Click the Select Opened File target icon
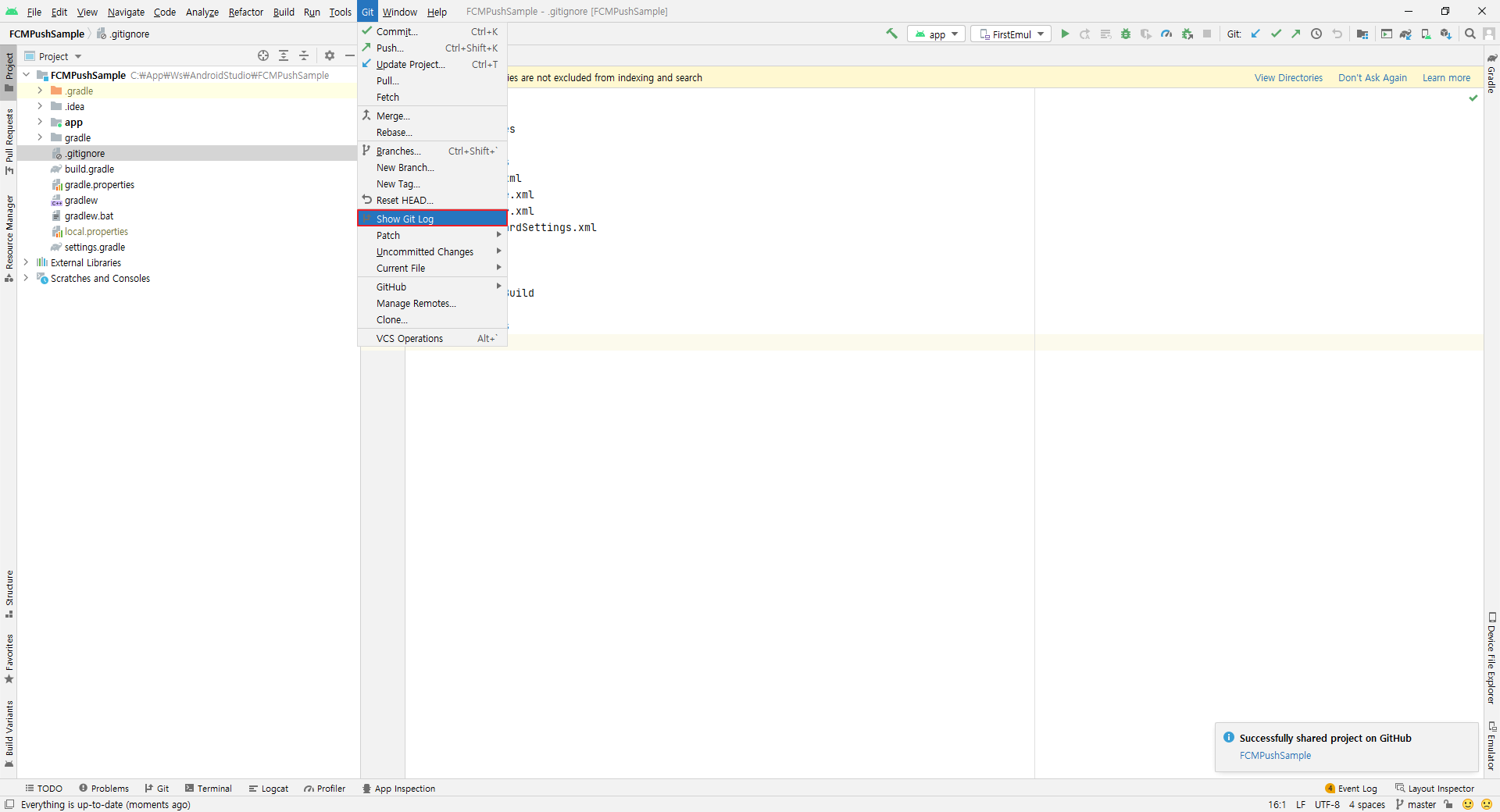 [x=263, y=55]
